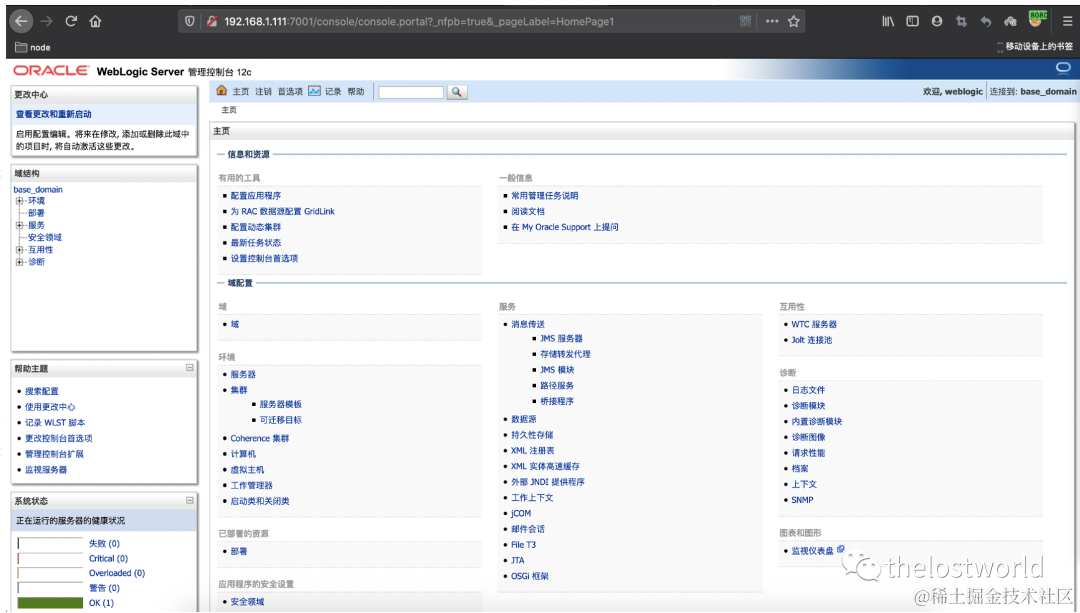Click 搜索配置 help topic
Viewport: 1080px width, 613px height.
coord(41,391)
